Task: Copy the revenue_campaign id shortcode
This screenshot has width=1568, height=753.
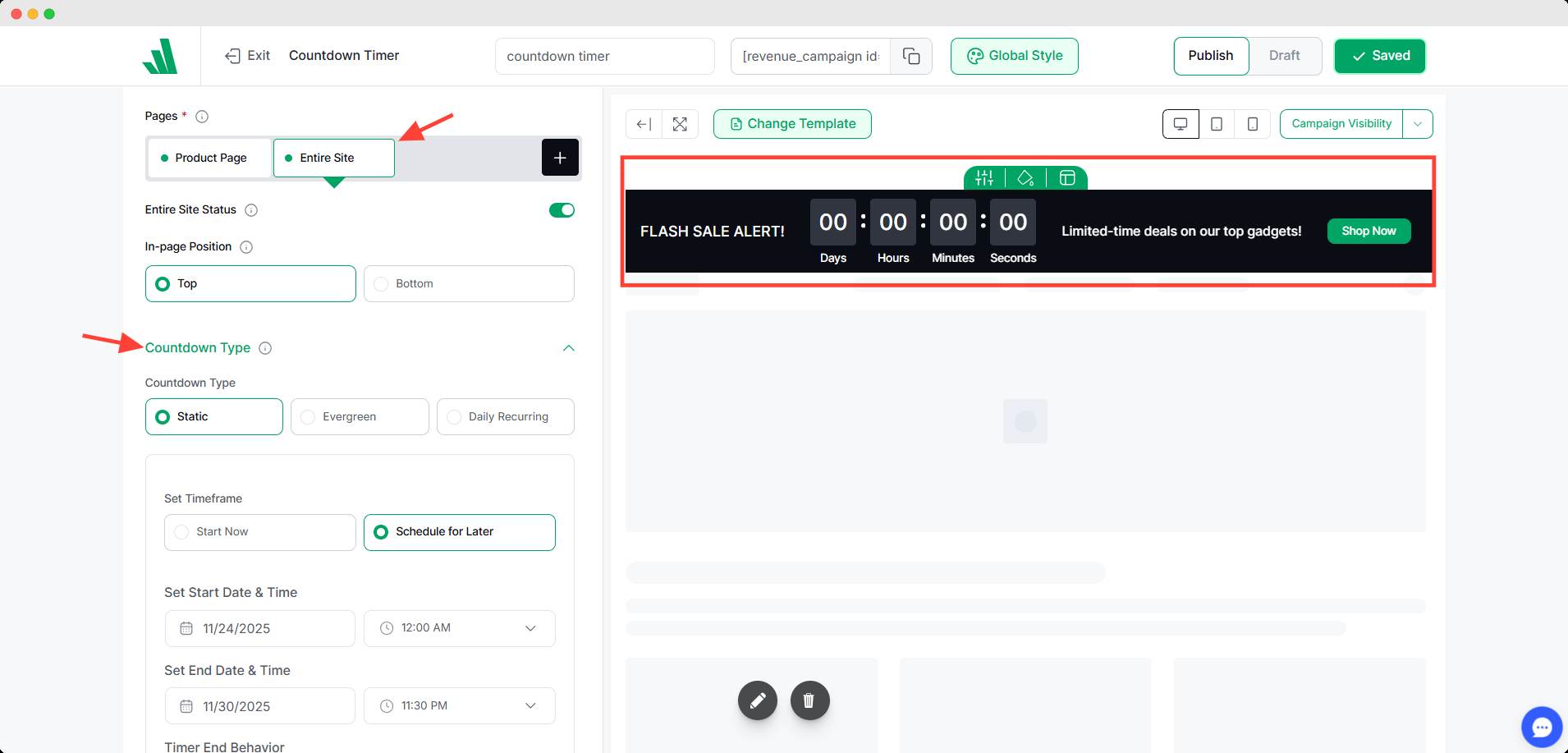Action: click(x=910, y=56)
